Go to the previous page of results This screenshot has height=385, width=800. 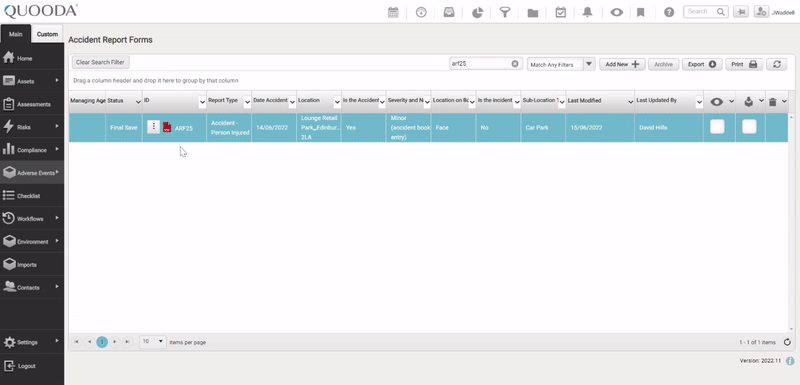click(89, 342)
